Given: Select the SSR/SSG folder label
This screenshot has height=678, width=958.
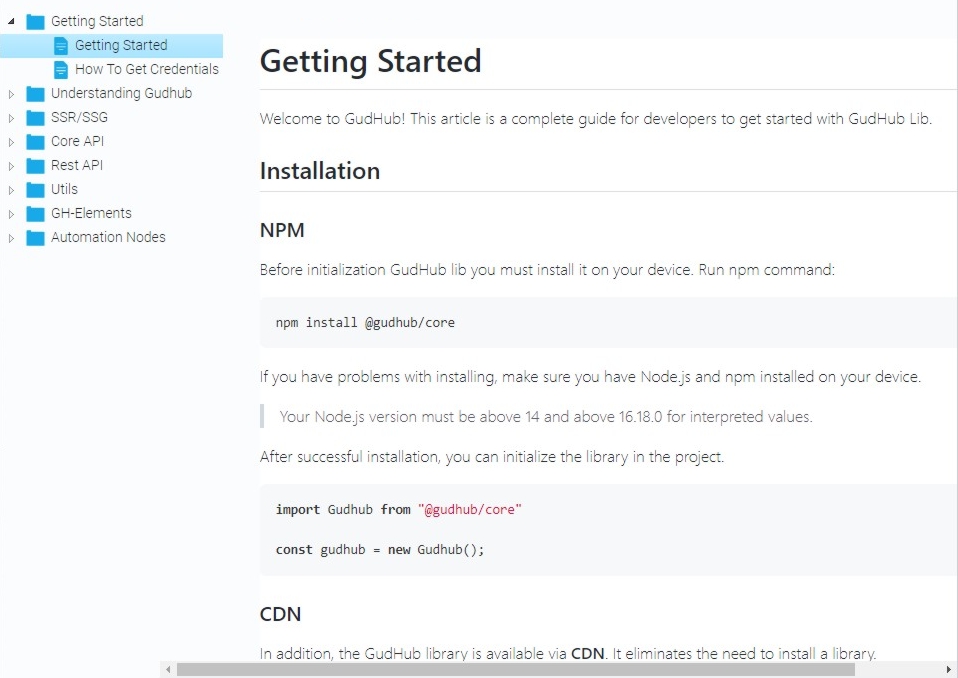Looking at the screenshot, I should click(x=79, y=117).
